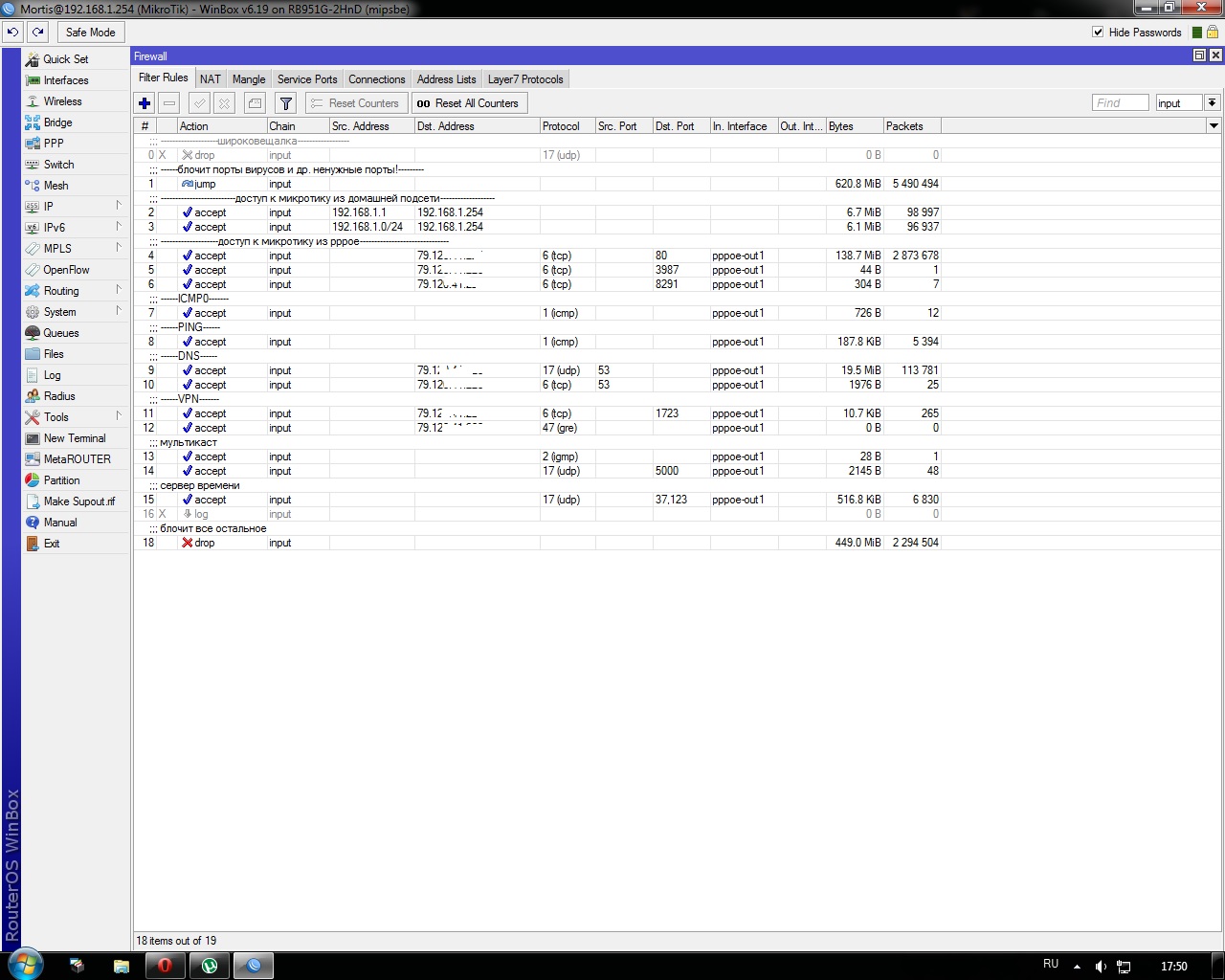Switch to the Layer7 Protocols tab
Viewport: 1225px width, 980px height.
525,79
